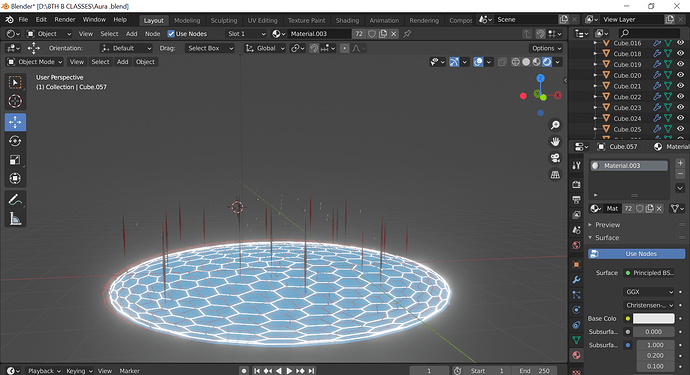The height and width of the screenshot is (375, 690).
Task: Add a material slot with plus
Action: point(680,163)
